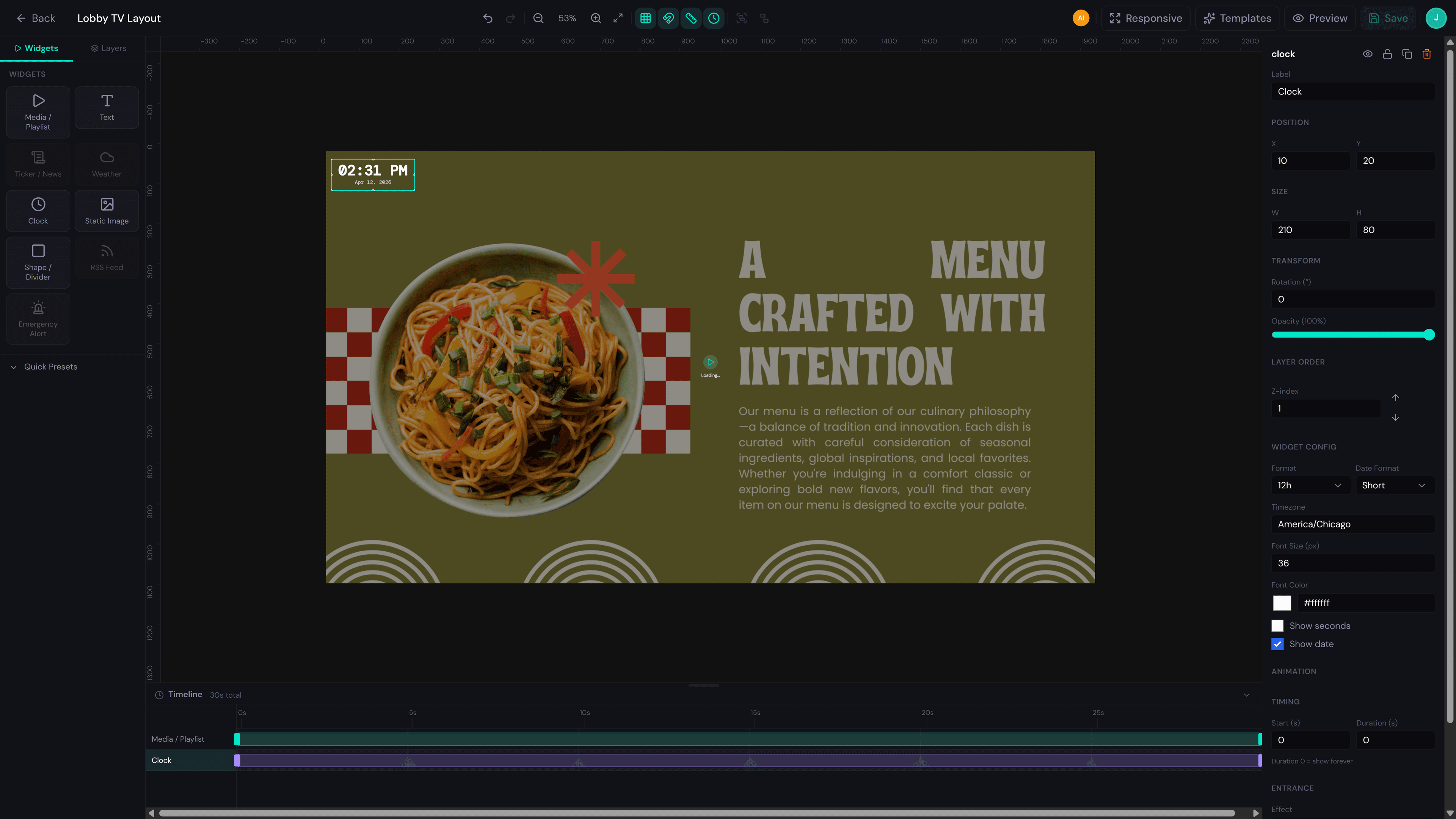Enable Show seconds for the clock
1456x819 pixels.
coord(1277,626)
